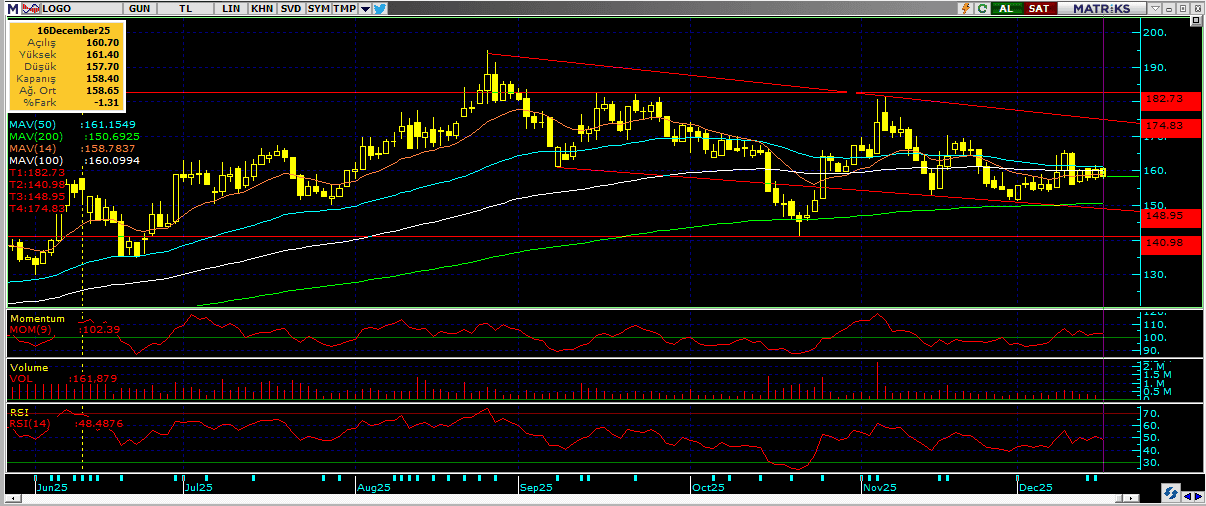The height and width of the screenshot is (506, 1206).
Task: Toggle the LIN scale button
Action: tap(232, 8)
